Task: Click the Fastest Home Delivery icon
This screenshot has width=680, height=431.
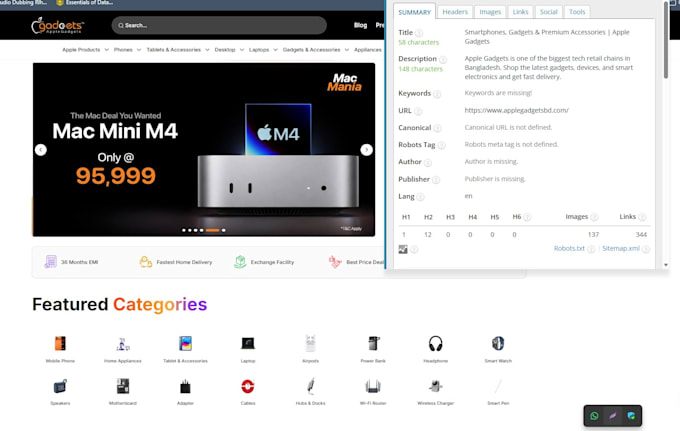Action: pyautogui.click(x=146, y=262)
